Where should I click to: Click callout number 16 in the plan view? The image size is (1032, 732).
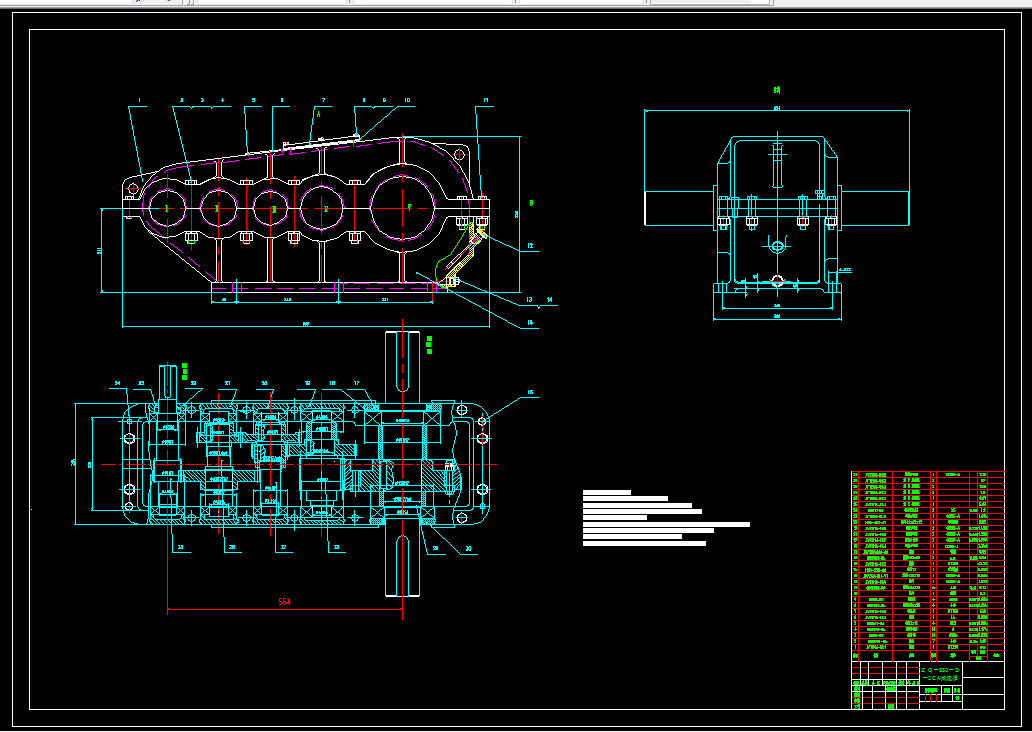(x=530, y=393)
